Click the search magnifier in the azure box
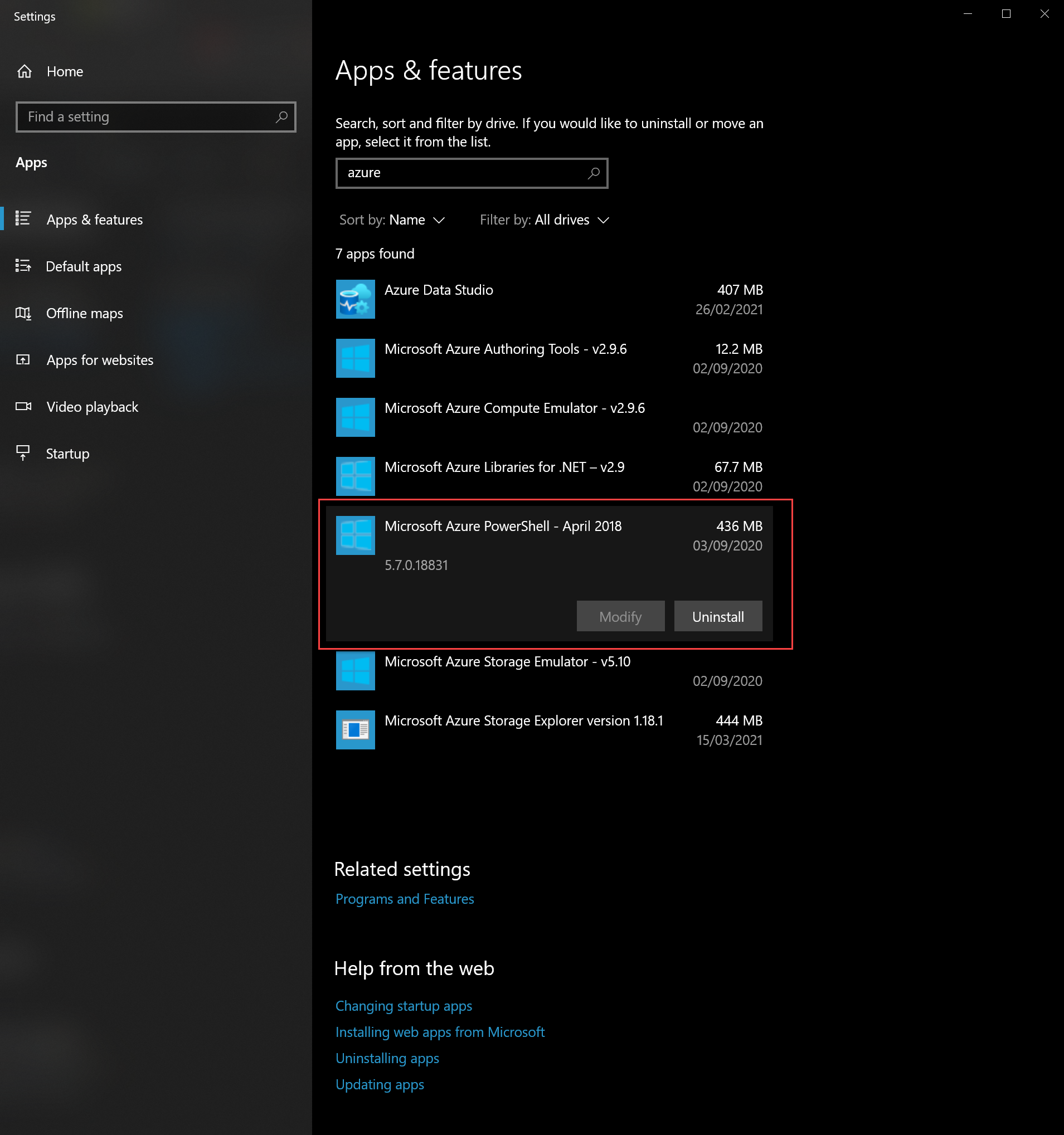The height and width of the screenshot is (1135, 1064). 594,173
